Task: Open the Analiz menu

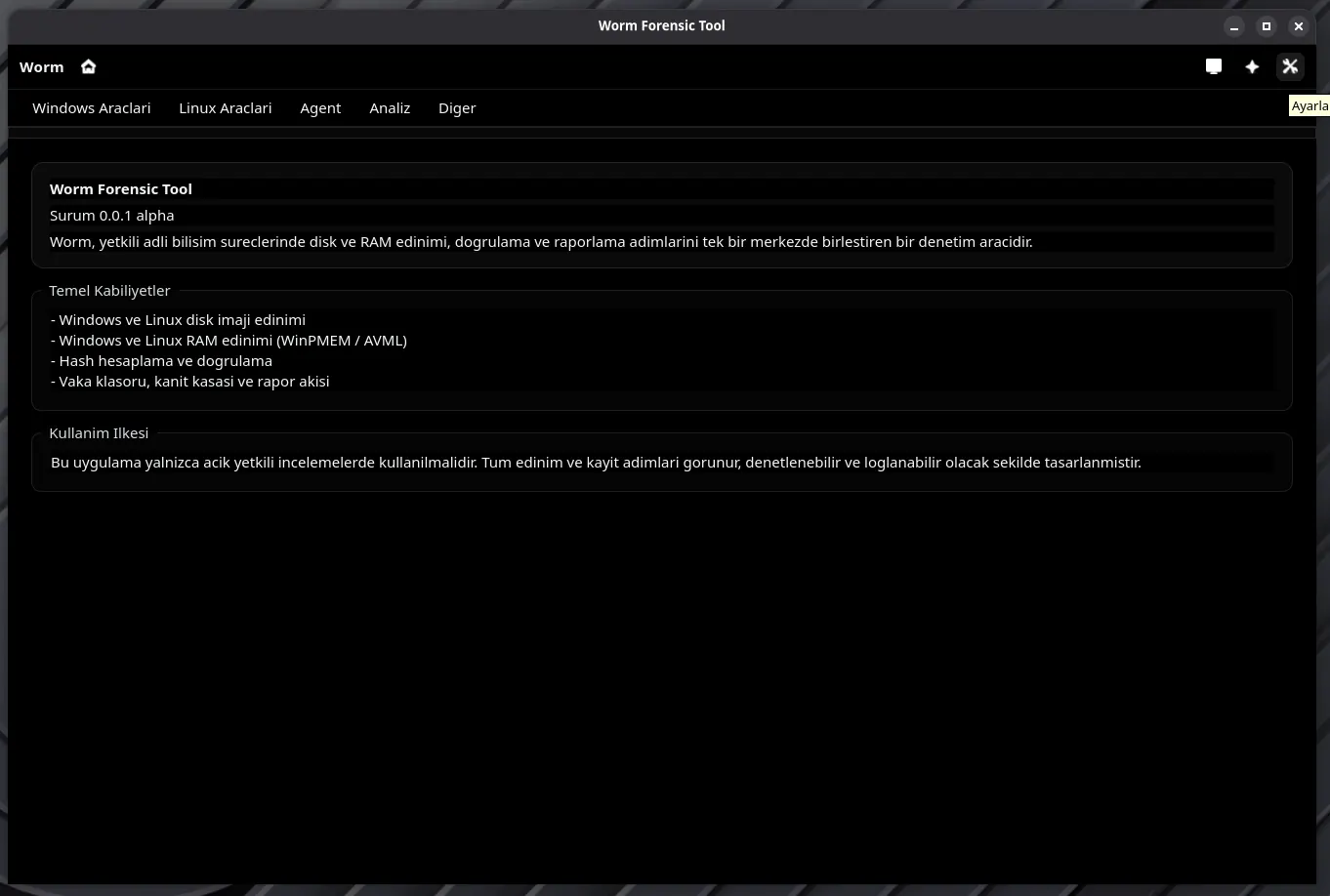Action: [x=390, y=108]
